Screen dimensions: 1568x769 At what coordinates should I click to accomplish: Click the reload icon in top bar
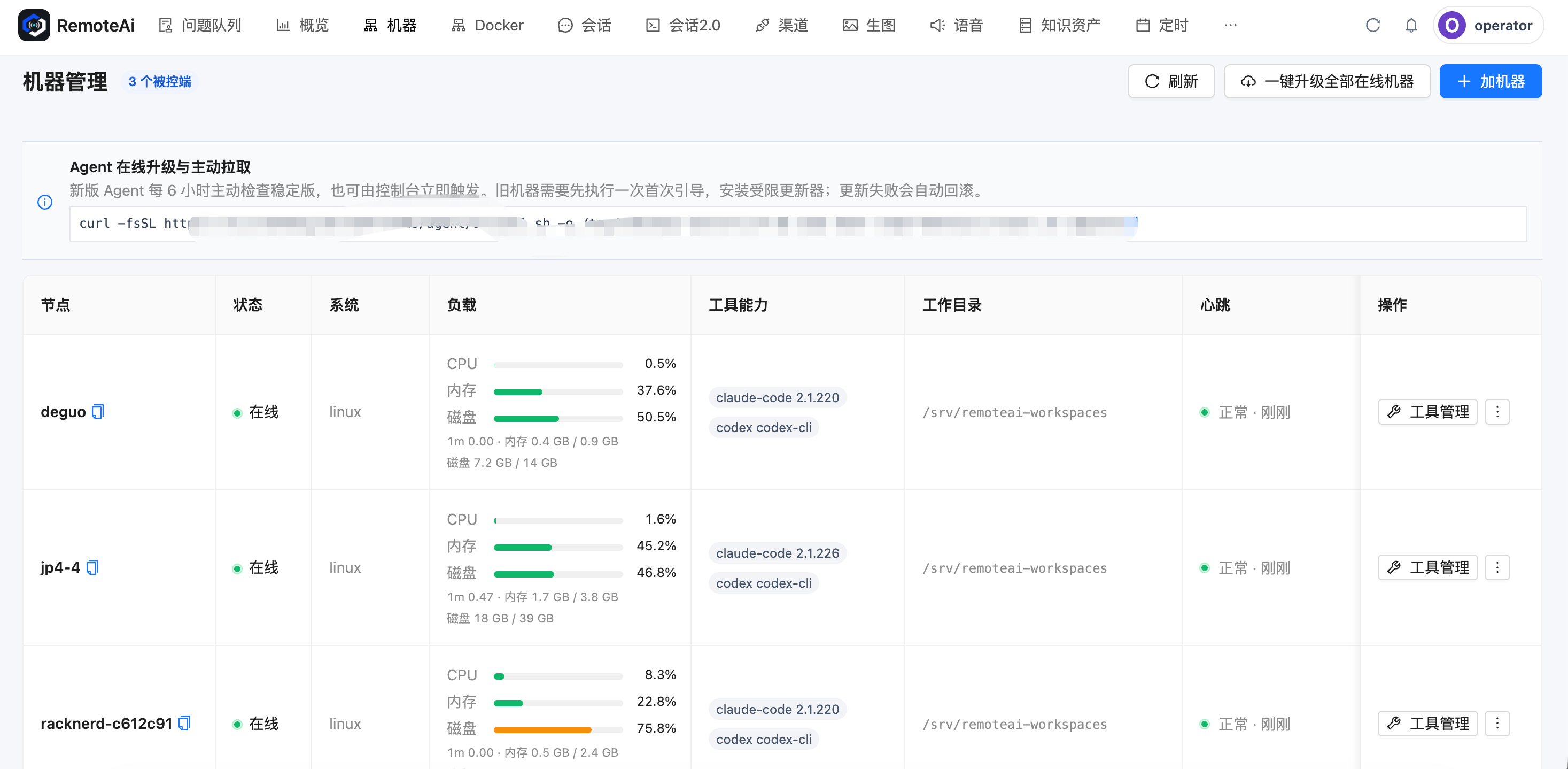pos(1372,25)
